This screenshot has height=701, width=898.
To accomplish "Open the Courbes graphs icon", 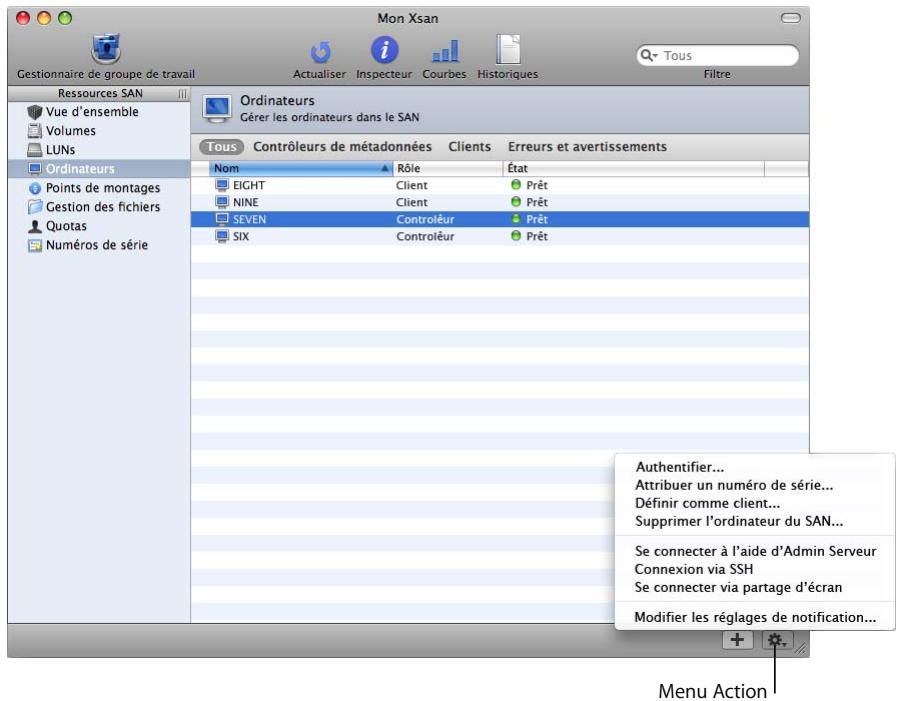I will point(444,51).
